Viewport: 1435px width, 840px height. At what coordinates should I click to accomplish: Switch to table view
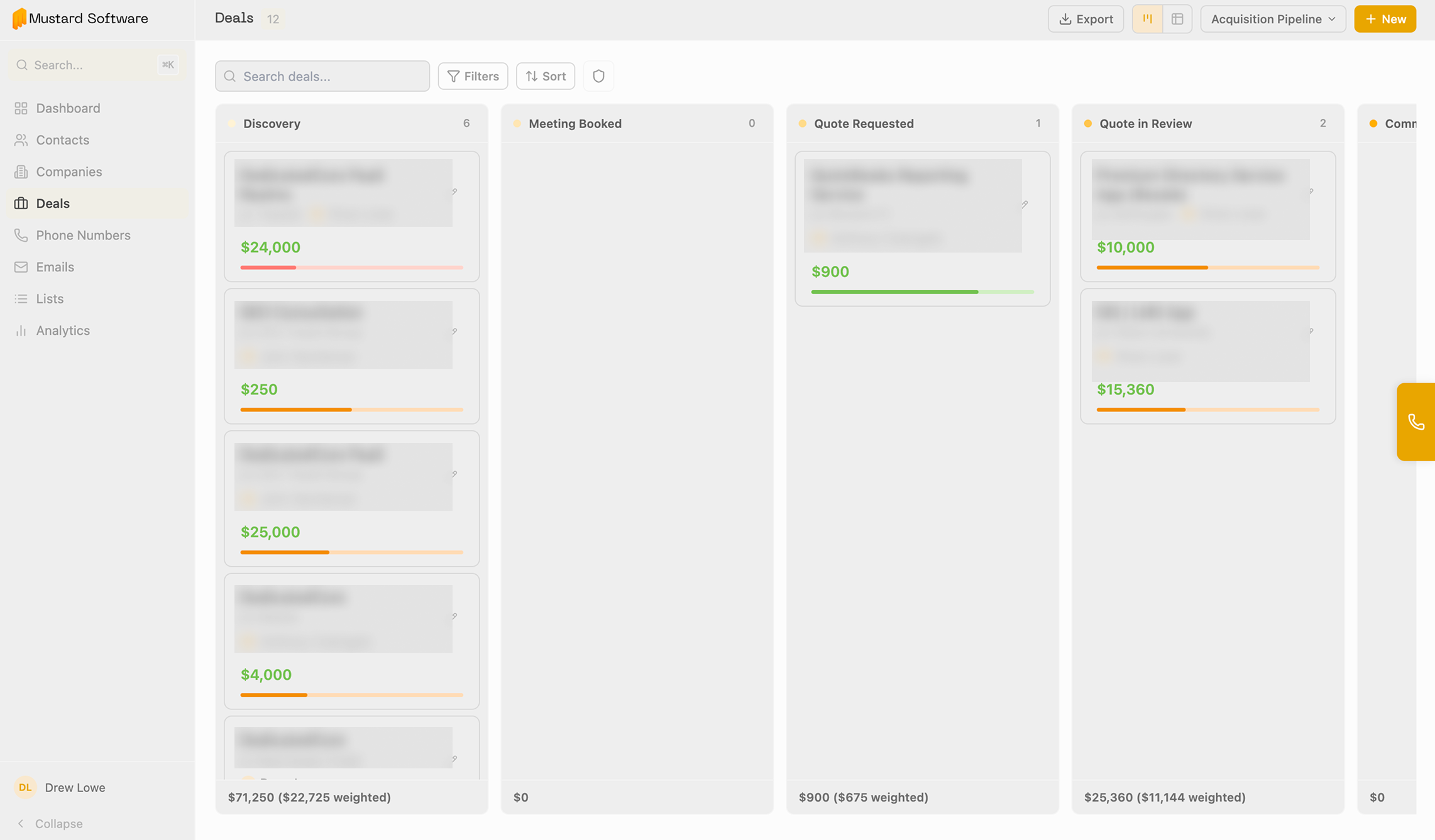click(1177, 19)
